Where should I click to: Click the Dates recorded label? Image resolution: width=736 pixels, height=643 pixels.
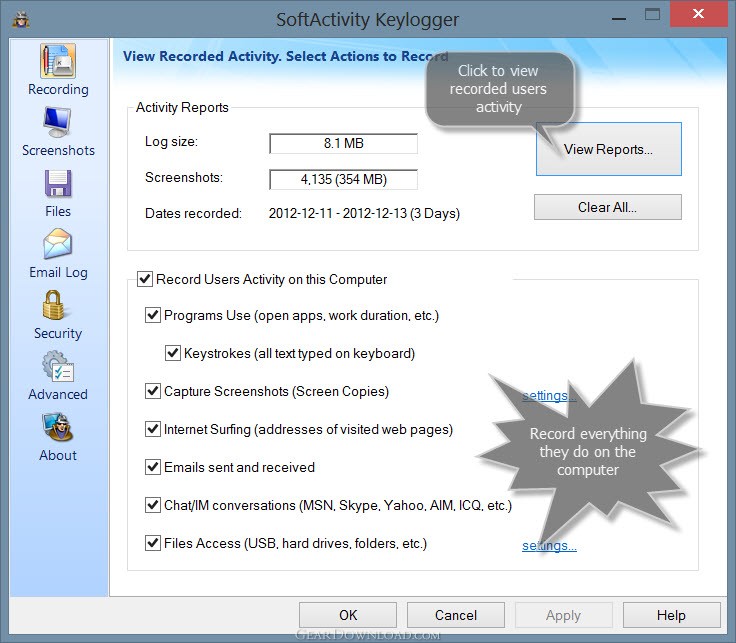pyautogui.click(x=193, y=213)
